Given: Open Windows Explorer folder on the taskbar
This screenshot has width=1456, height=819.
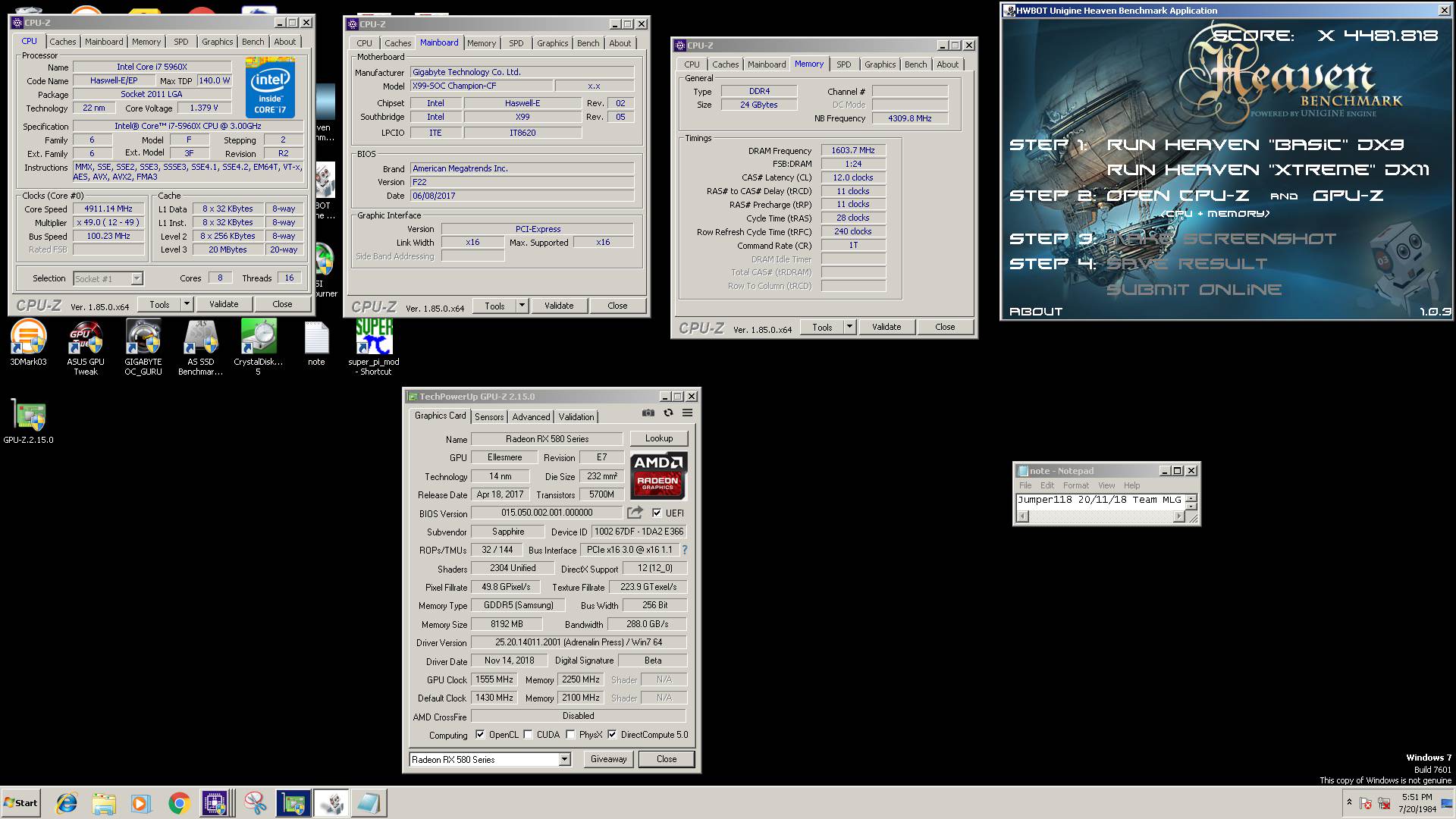Looking at the screenshot, I should click(x=104, y=803).
